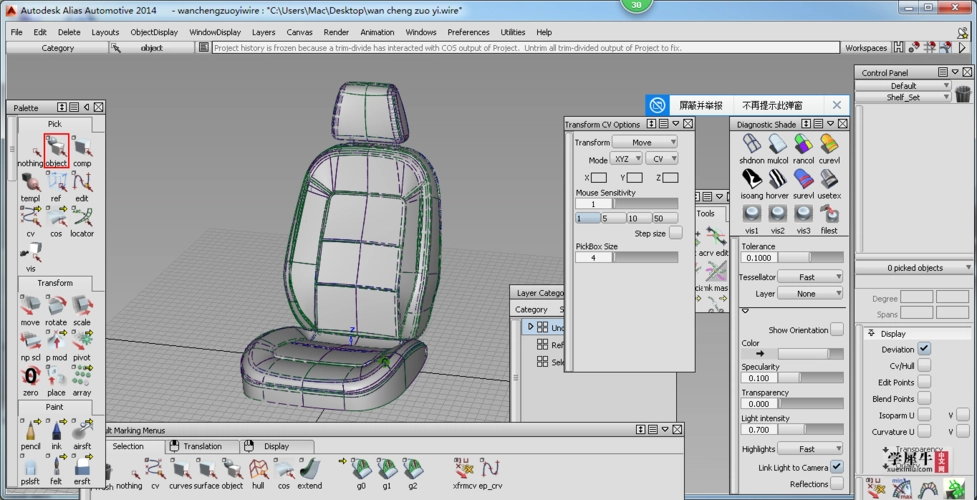Expand the Mode XYZ dropdown
Screen dimensions: 977x500
626,159
